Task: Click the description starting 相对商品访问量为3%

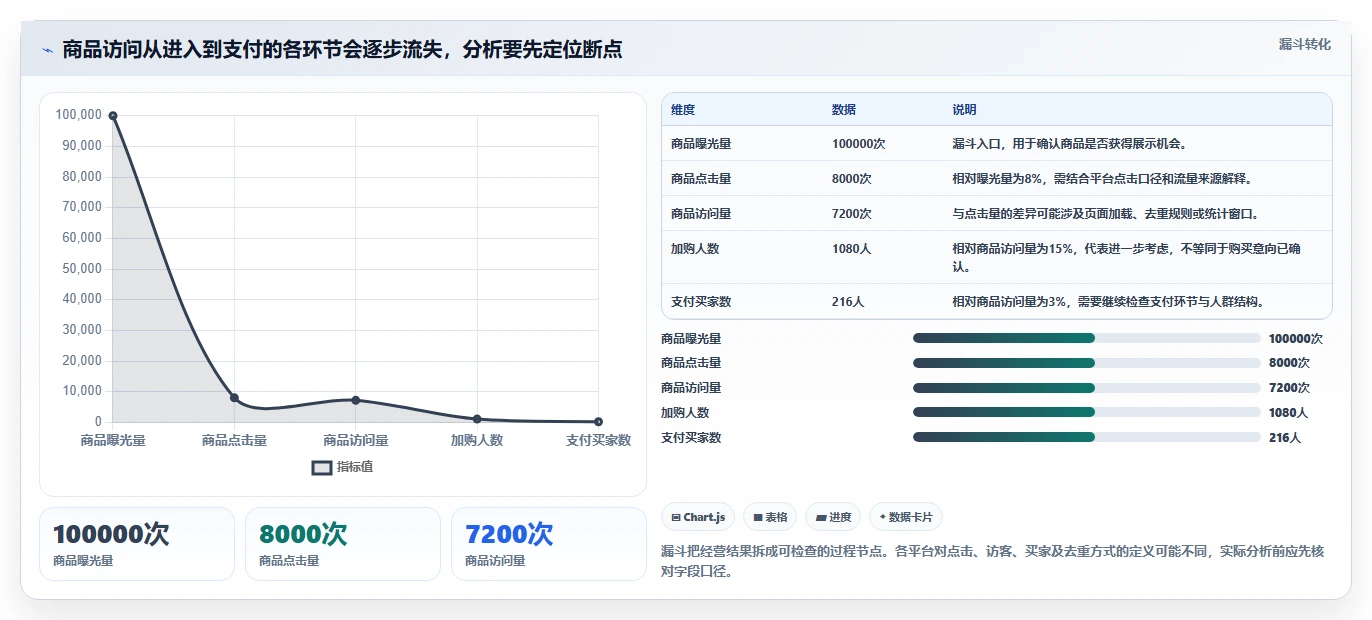Action: point(1108,301)
